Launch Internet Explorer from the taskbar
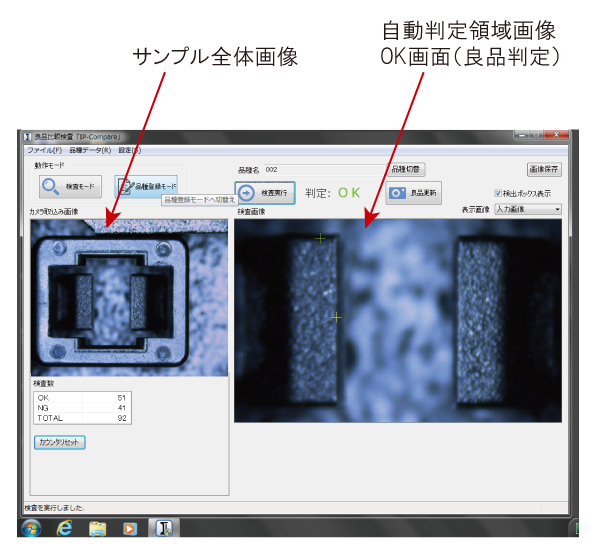Image resolution: width=600 pixels, height=560 pixels. [64, 529]
